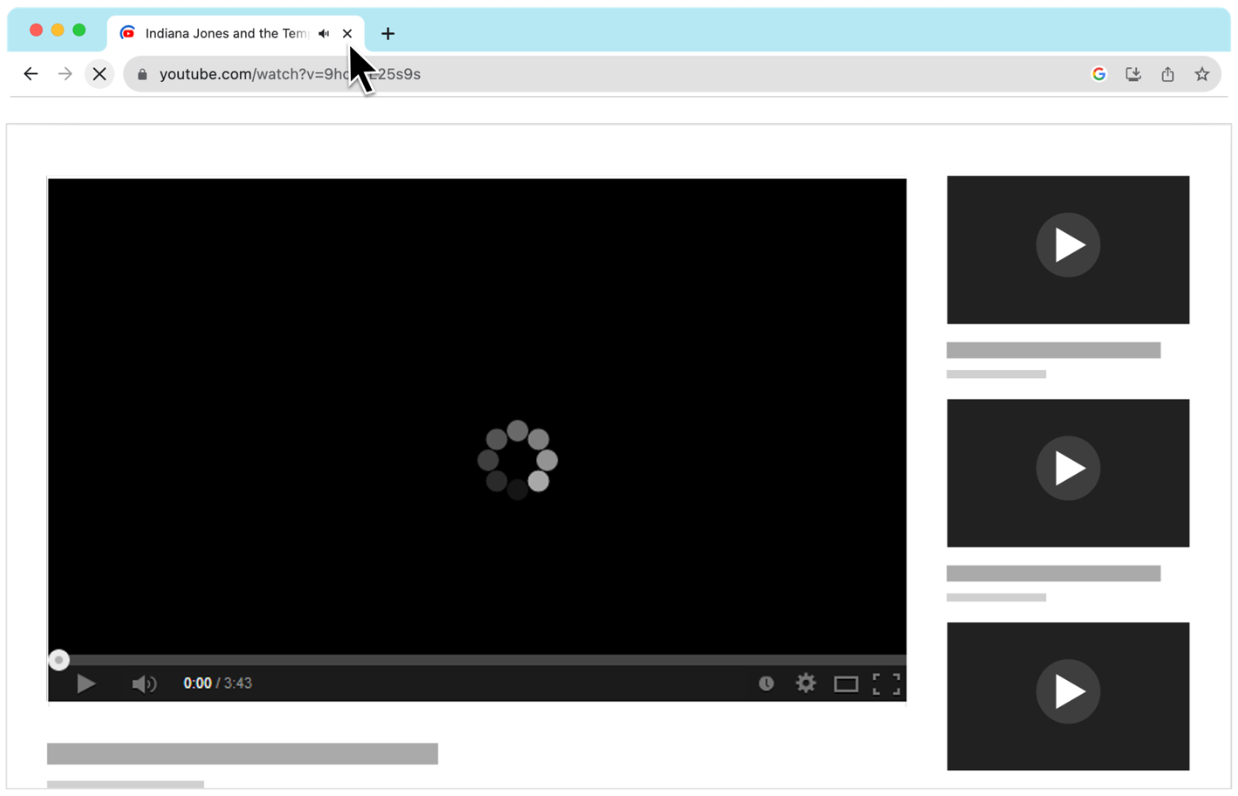Open the Watch later clock icon
Image resolution: width=1238 pixels, height=796 pixels.
766,683
